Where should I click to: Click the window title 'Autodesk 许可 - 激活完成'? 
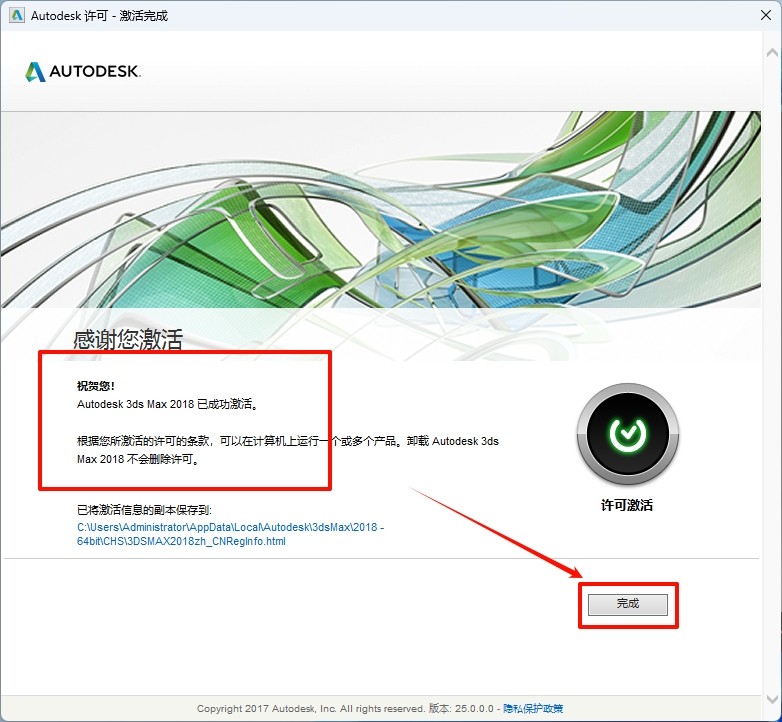(102, 15)
